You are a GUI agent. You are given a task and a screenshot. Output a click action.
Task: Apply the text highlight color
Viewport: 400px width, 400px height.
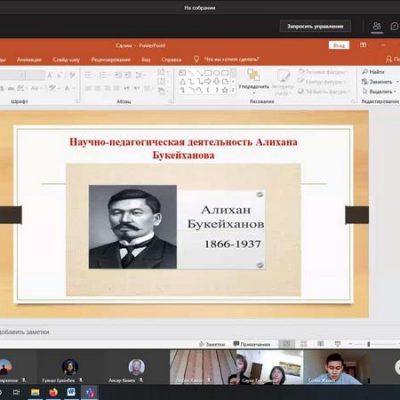click(x=53, y=89)
